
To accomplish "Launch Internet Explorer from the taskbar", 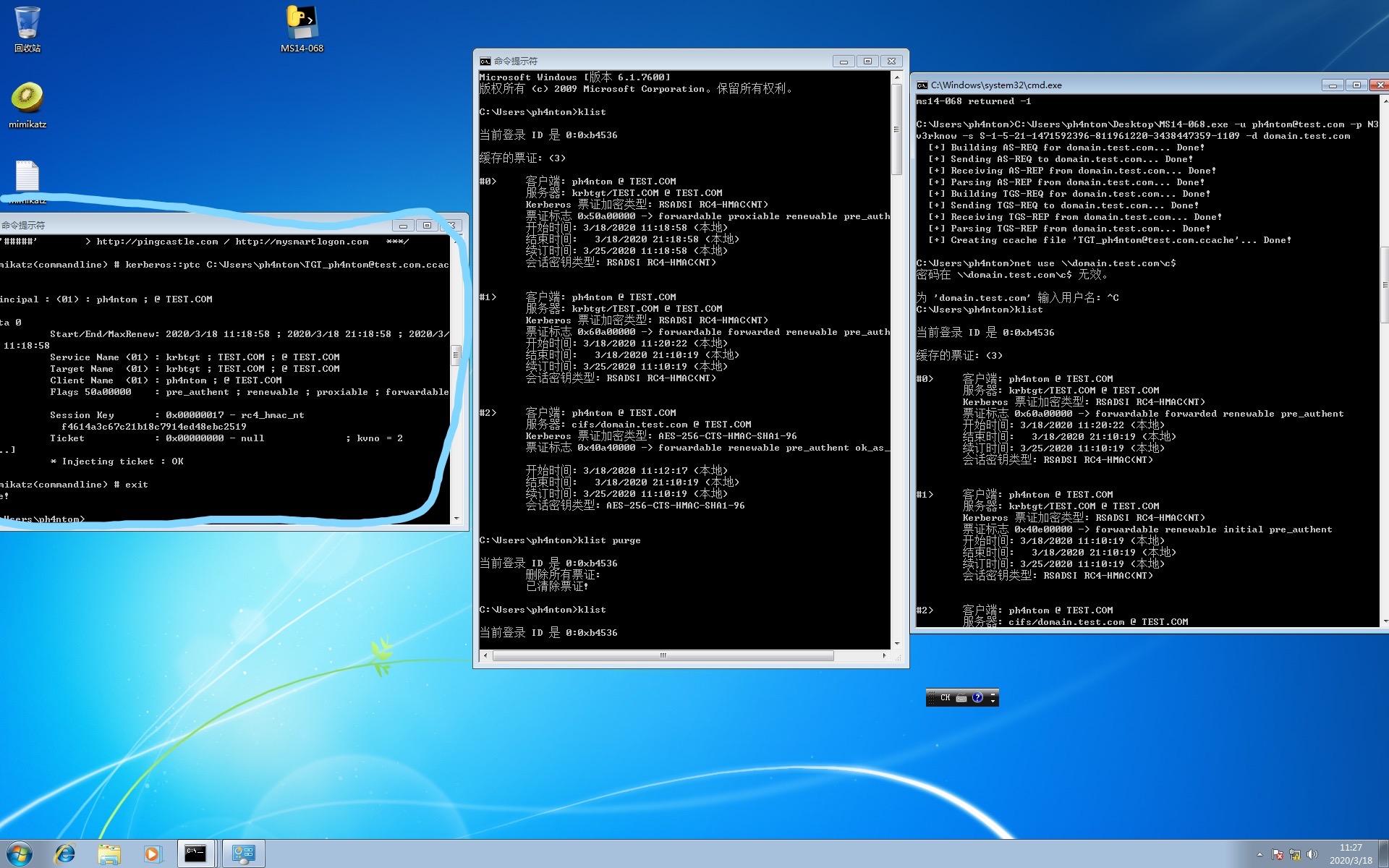I will (65, 854).
